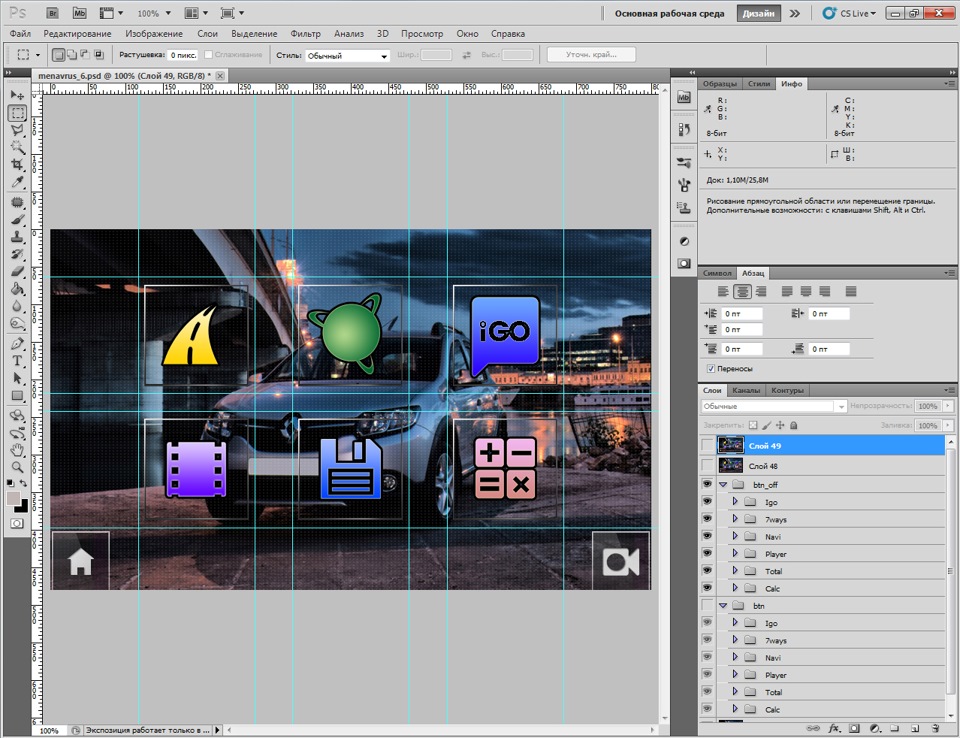Link layers with the chain icon

[x=813, y=728]
